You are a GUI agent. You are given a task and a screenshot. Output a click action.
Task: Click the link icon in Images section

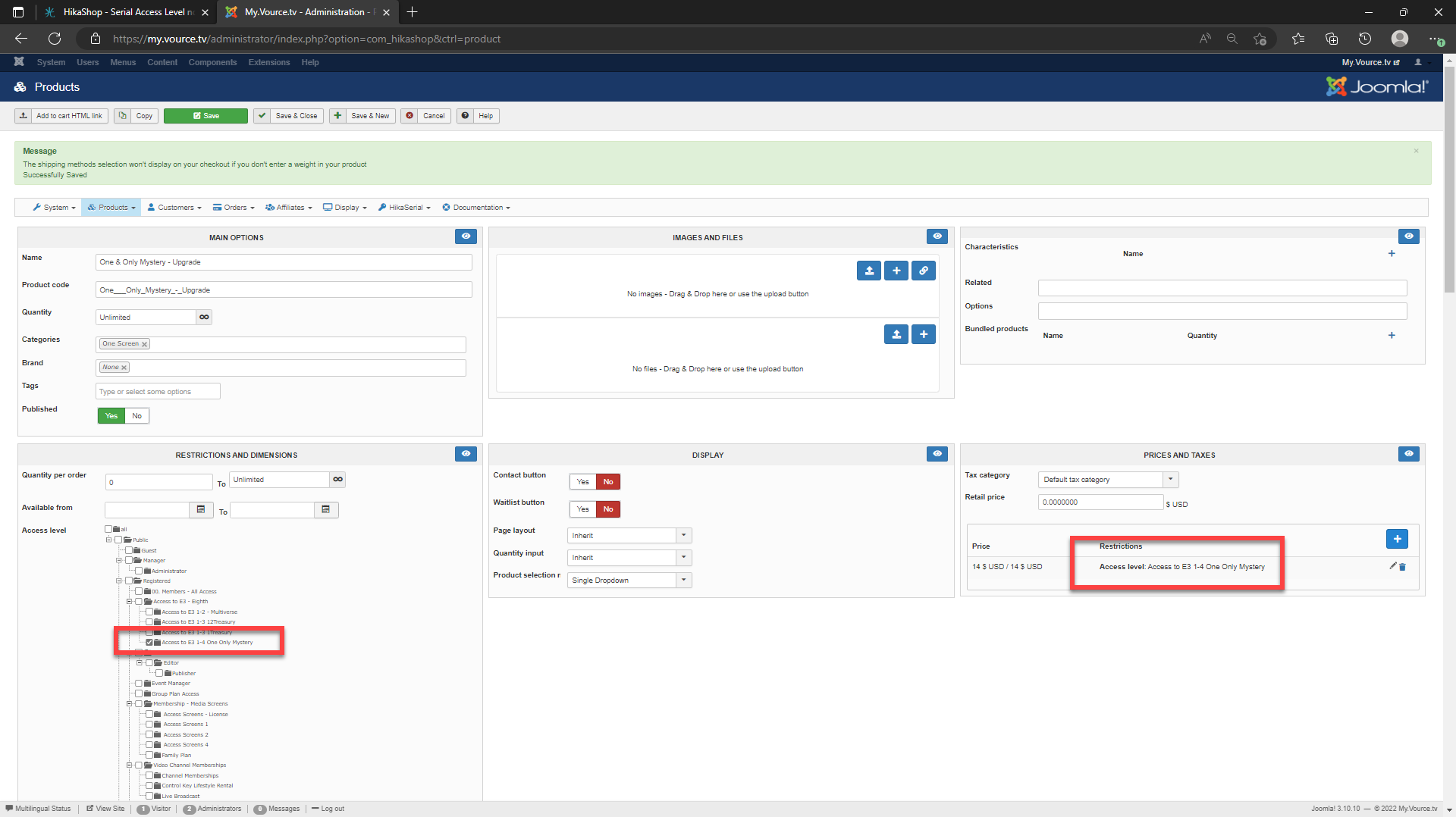923,271
